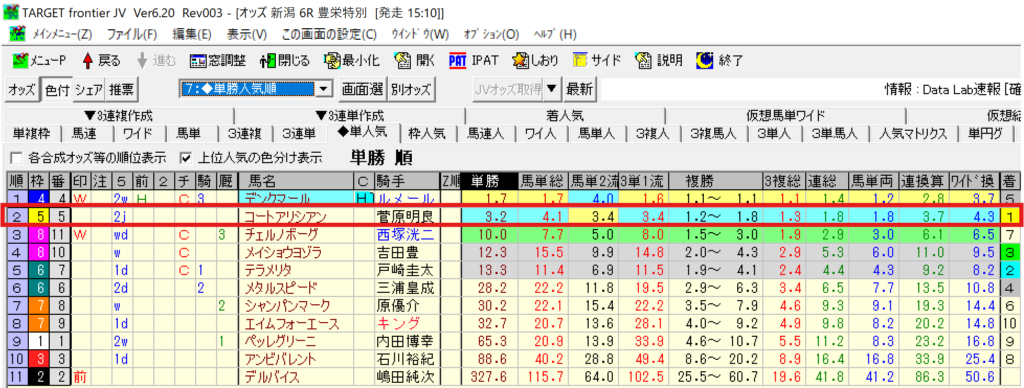Toggle the 色付 view mode button
This screenshot has width=1024, height=388.
coord(56,89)
